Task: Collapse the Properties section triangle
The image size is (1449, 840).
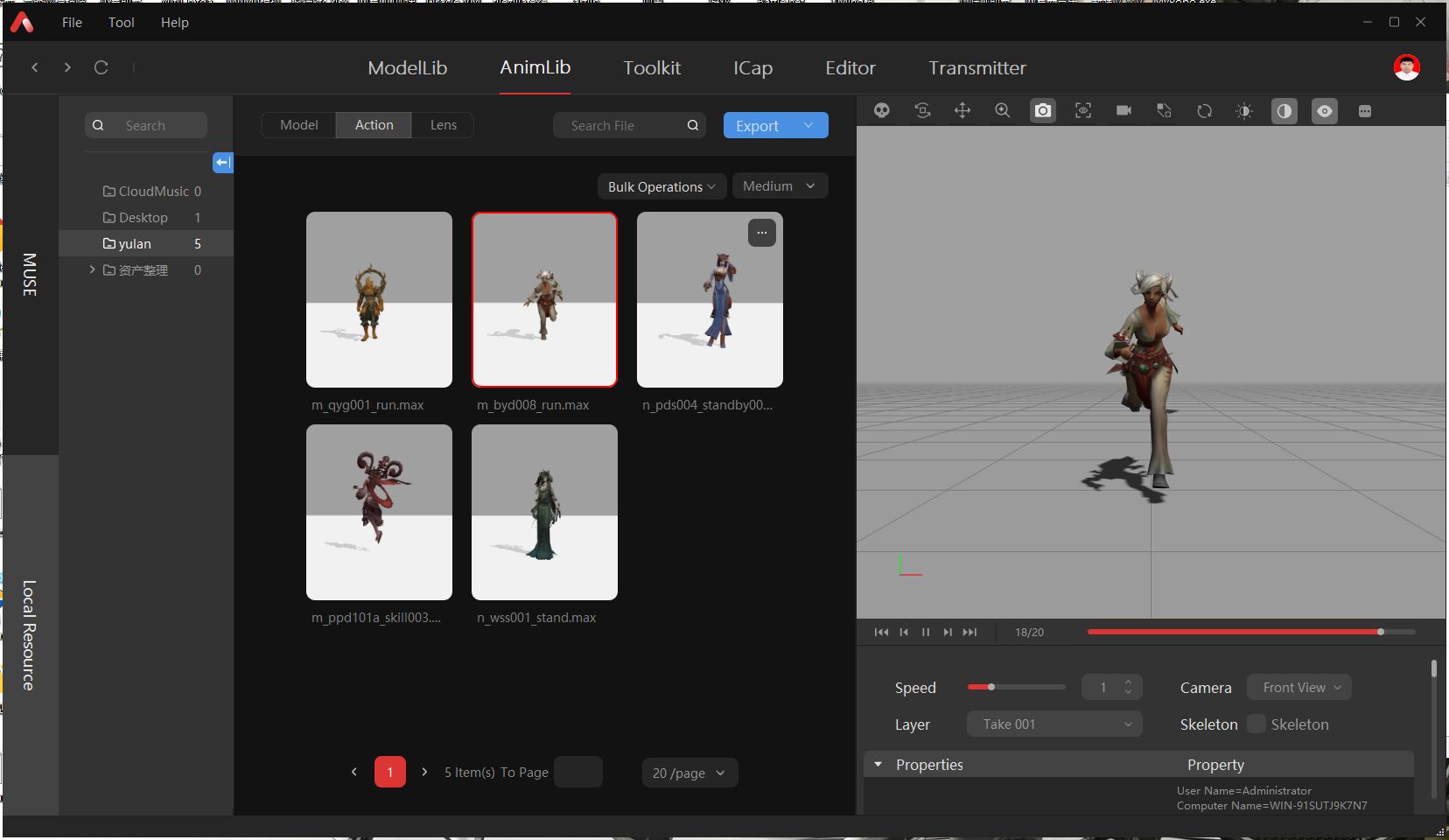Action: tap(878, 764)
